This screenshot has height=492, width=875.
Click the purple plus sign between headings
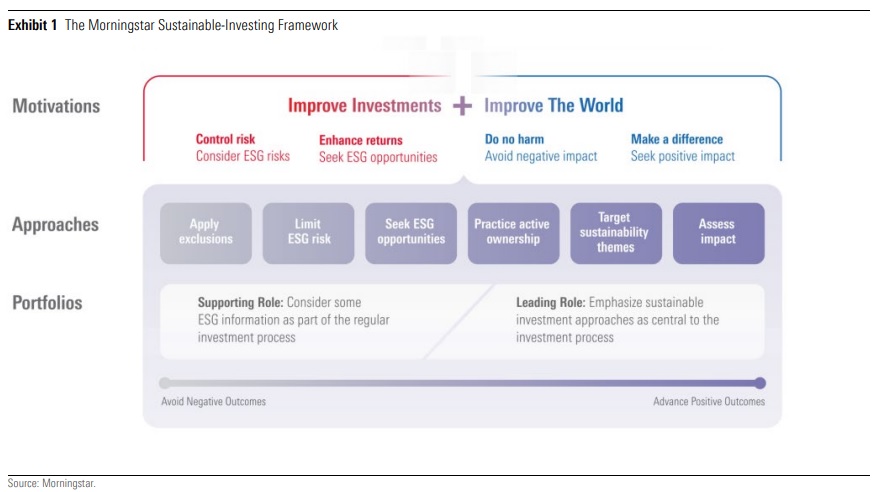pos(462,106)
